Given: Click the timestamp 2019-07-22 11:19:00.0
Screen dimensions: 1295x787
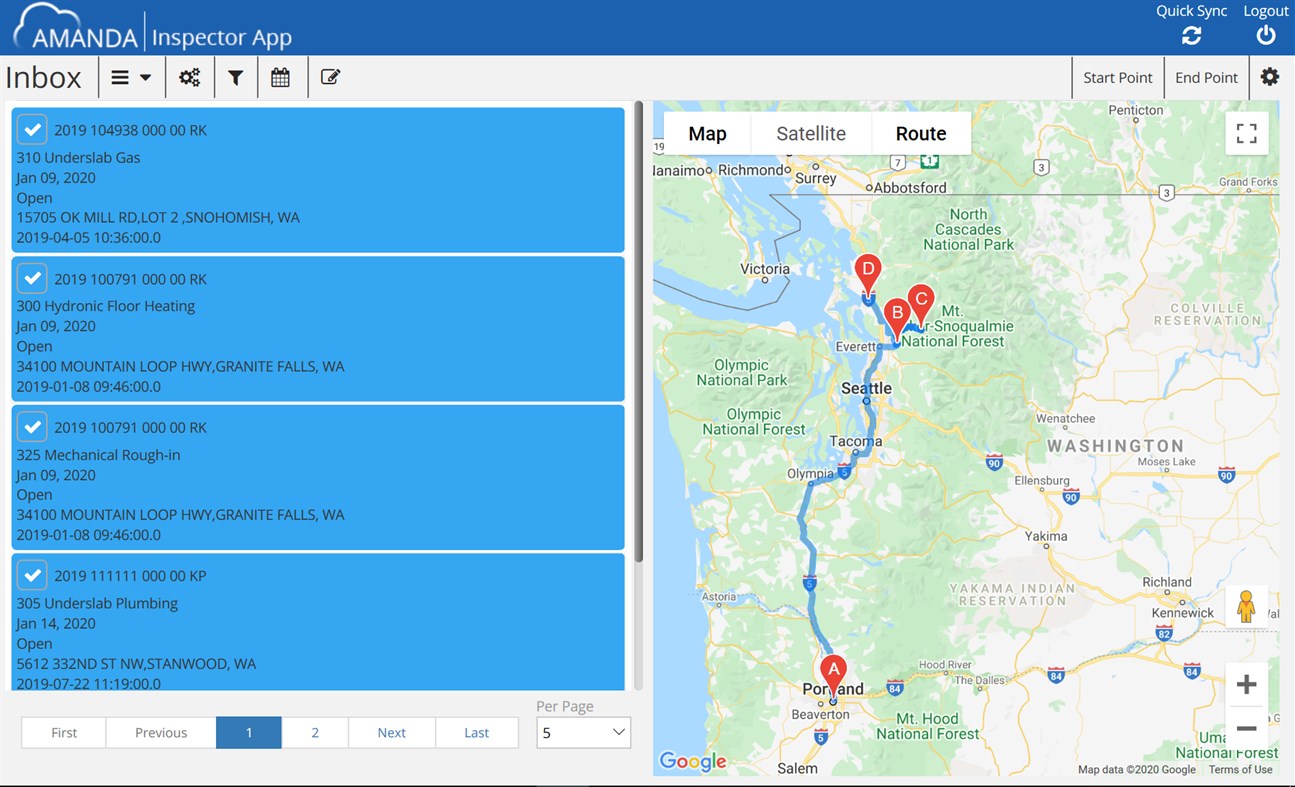Looking at the screenshot, I should (x=89, y=683).
